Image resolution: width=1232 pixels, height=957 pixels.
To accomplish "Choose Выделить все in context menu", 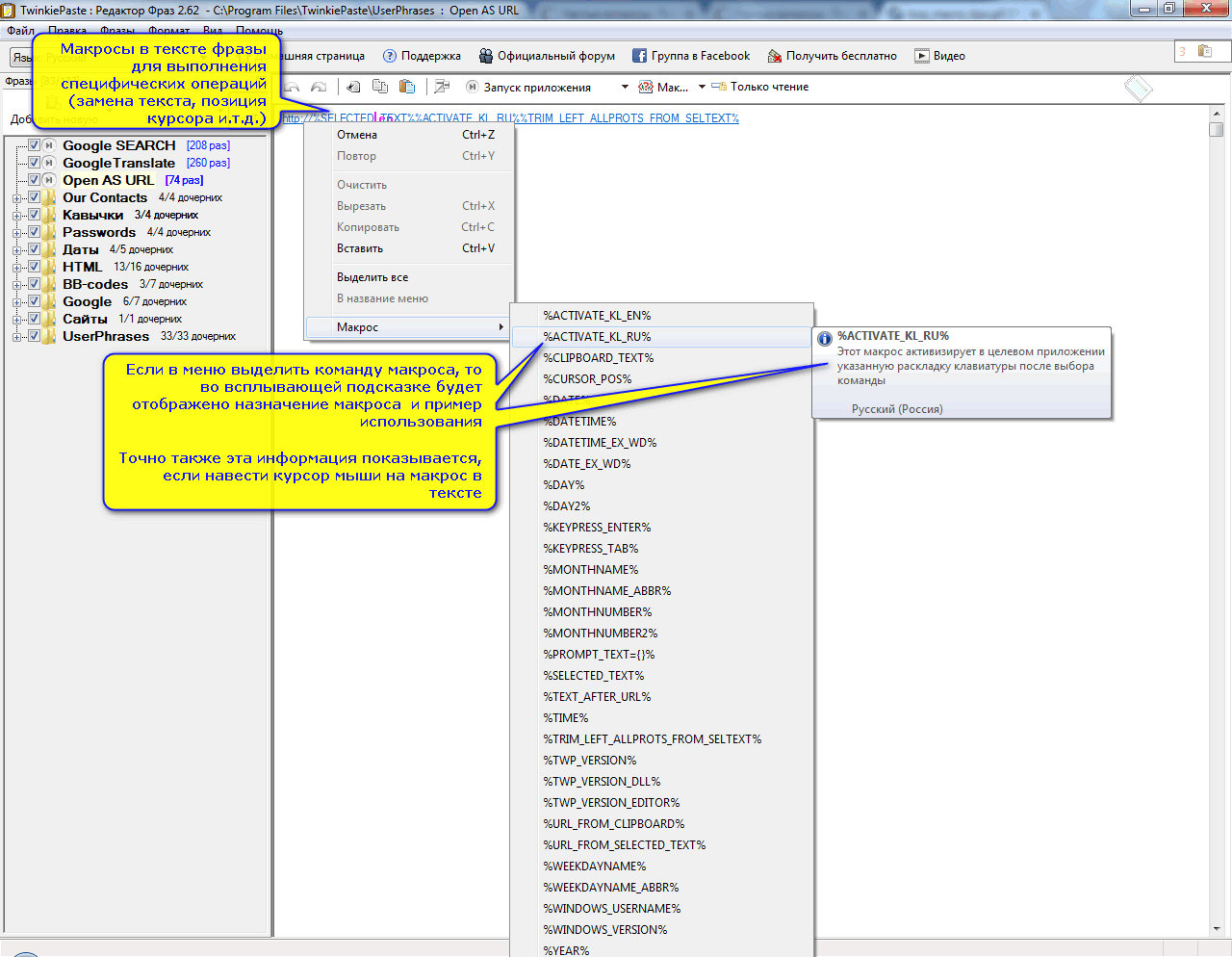I will pyautogui.click(x=409, y=277).
